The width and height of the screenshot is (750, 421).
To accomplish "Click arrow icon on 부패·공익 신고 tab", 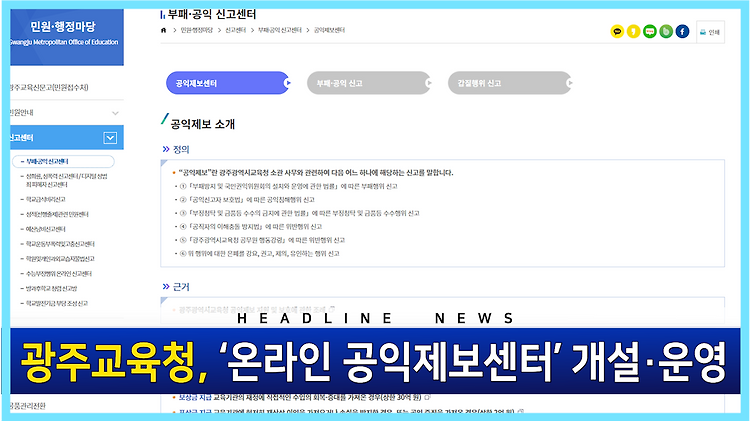I will click(x=428, y=83).
